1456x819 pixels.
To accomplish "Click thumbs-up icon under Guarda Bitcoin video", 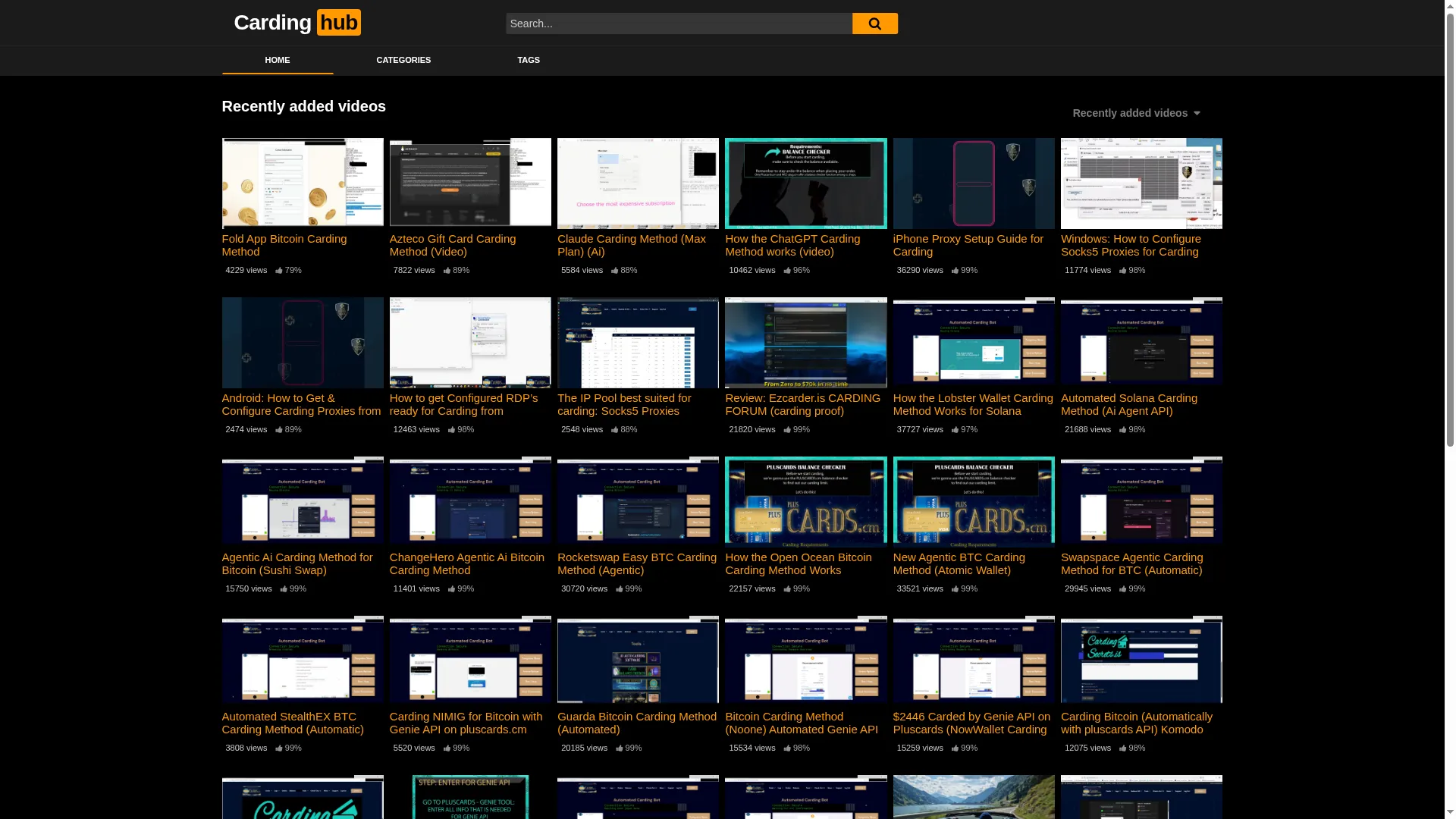I will pos(620,748).
